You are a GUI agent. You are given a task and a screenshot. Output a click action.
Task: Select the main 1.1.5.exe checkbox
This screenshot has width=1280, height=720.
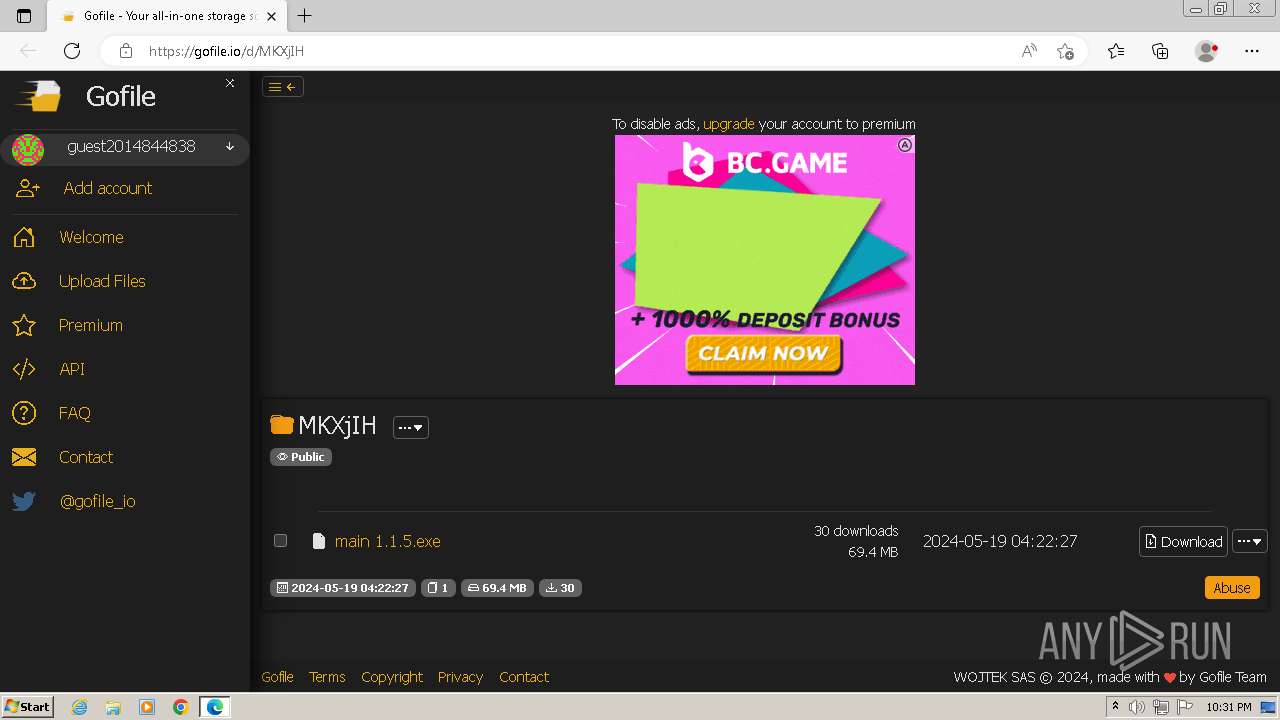281,540
